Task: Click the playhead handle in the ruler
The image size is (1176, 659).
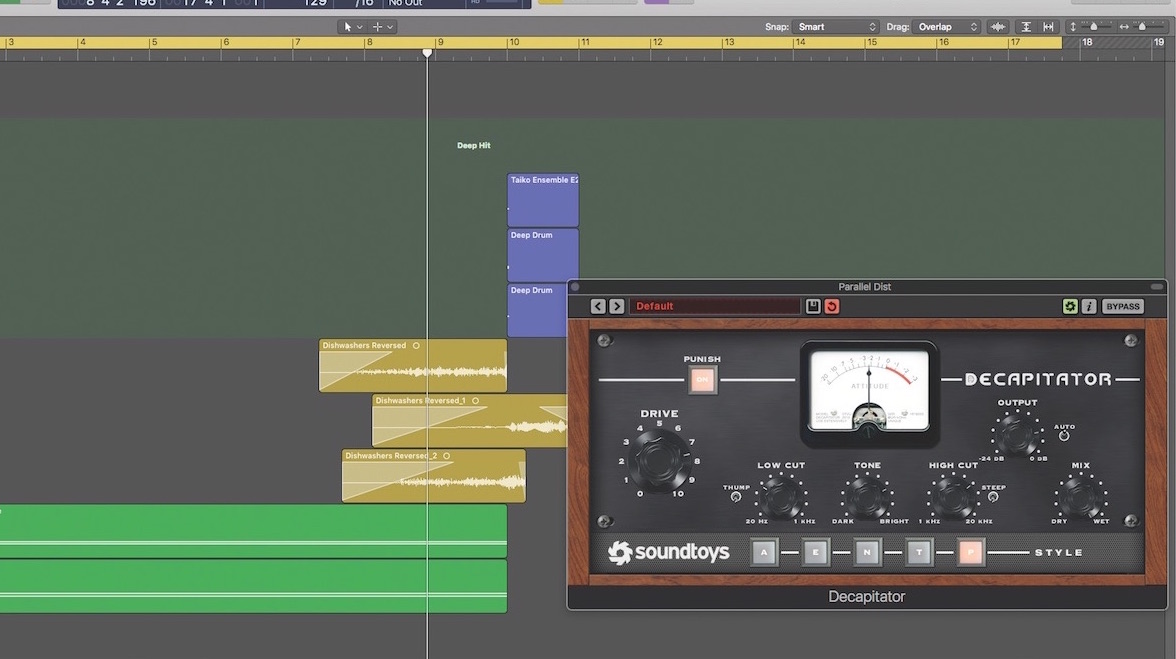Action: pos(428,53)
